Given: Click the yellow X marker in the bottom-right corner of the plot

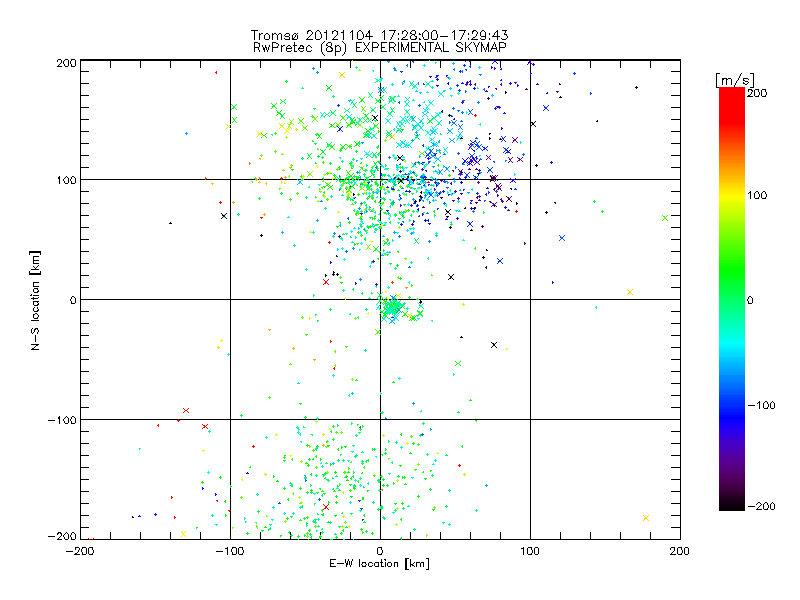Looking at the screenshot, I should click(x=646, y=518).
